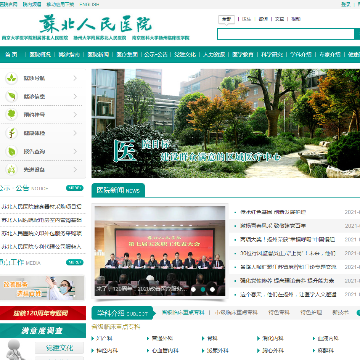
Task: Open the 心血管内科 department link
Action: point(165,351)
